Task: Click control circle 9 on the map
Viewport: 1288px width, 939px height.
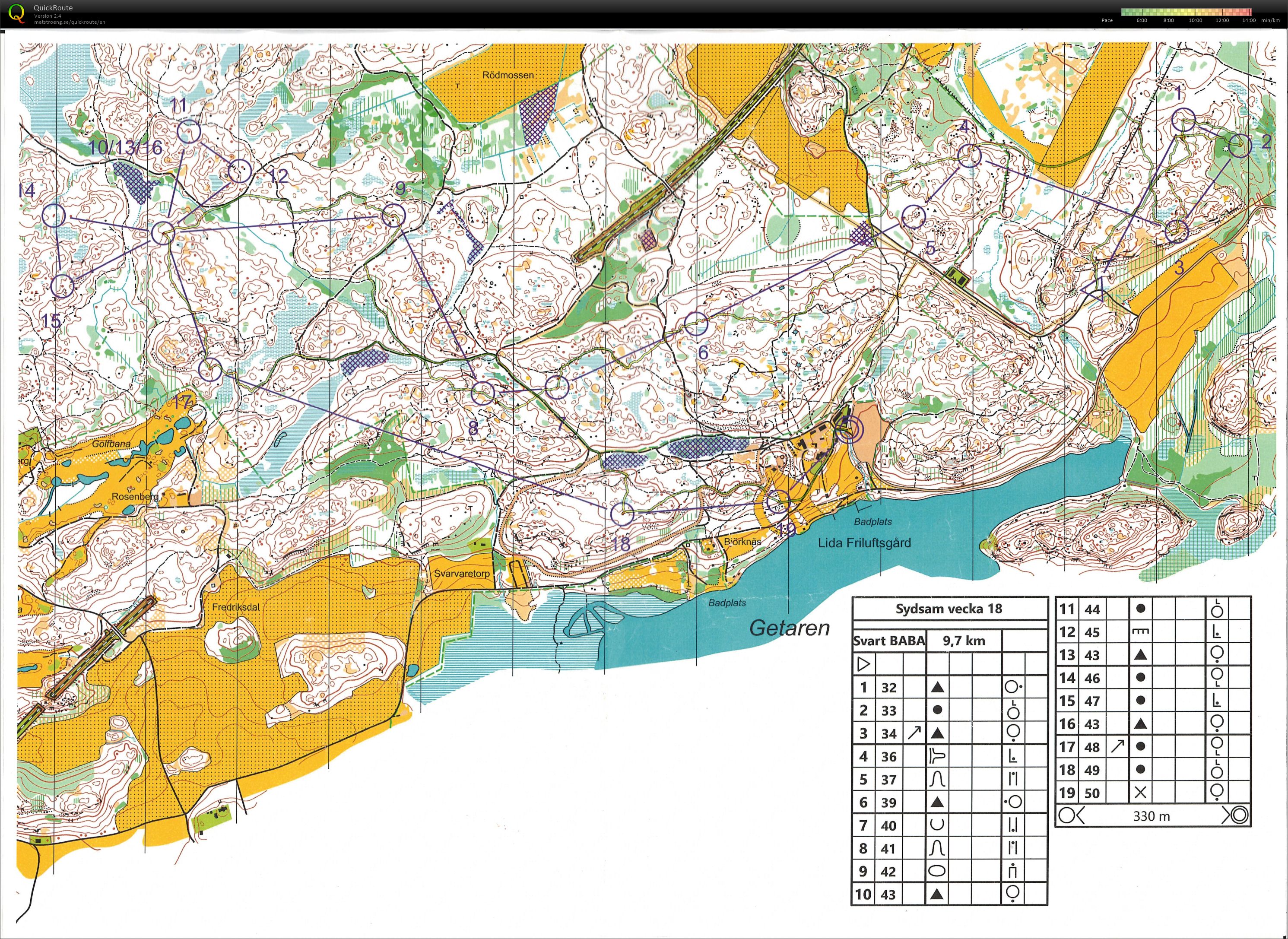Action: click(x=393, y=216)
